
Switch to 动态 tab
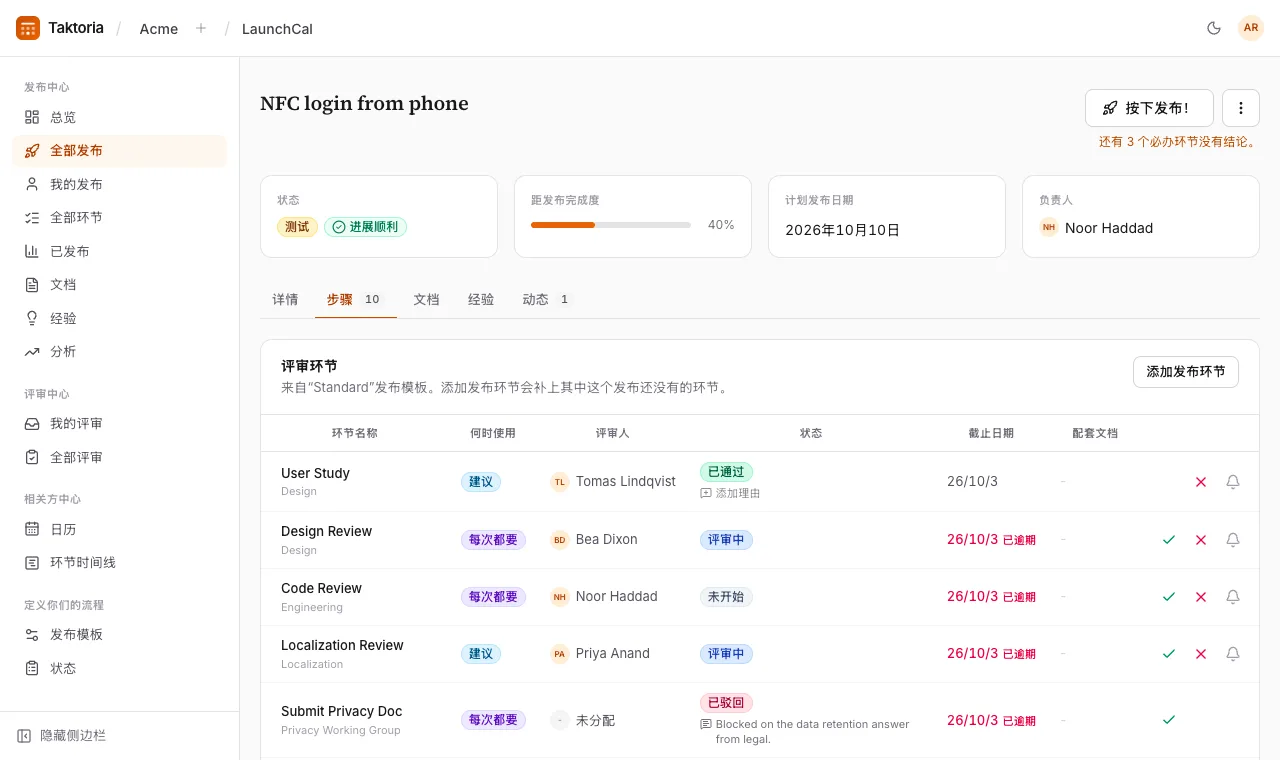pos(546,299)
